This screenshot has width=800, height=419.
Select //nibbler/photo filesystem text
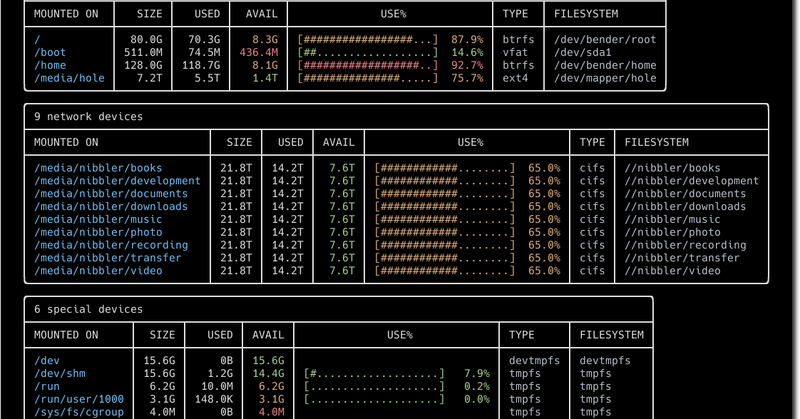click(x=672, y=232)
